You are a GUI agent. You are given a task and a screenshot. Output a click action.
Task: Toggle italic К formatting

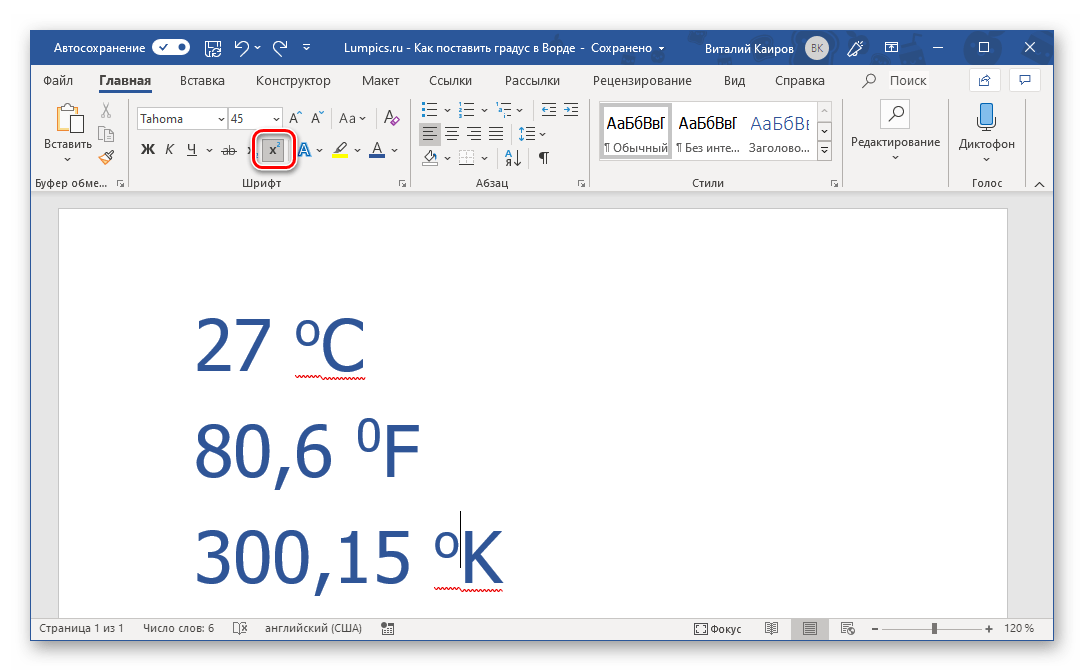point(169,150)
